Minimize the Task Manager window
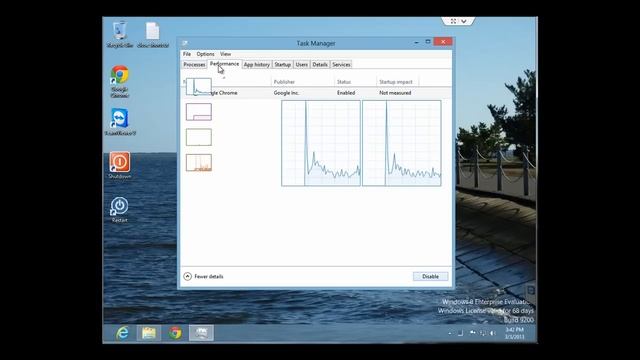640x360 pixels. click(416, 42)
